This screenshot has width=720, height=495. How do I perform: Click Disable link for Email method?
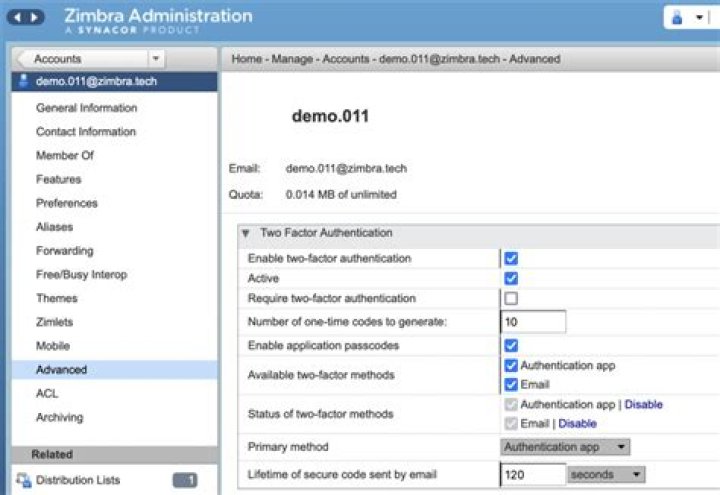click(x=577, y=423)
